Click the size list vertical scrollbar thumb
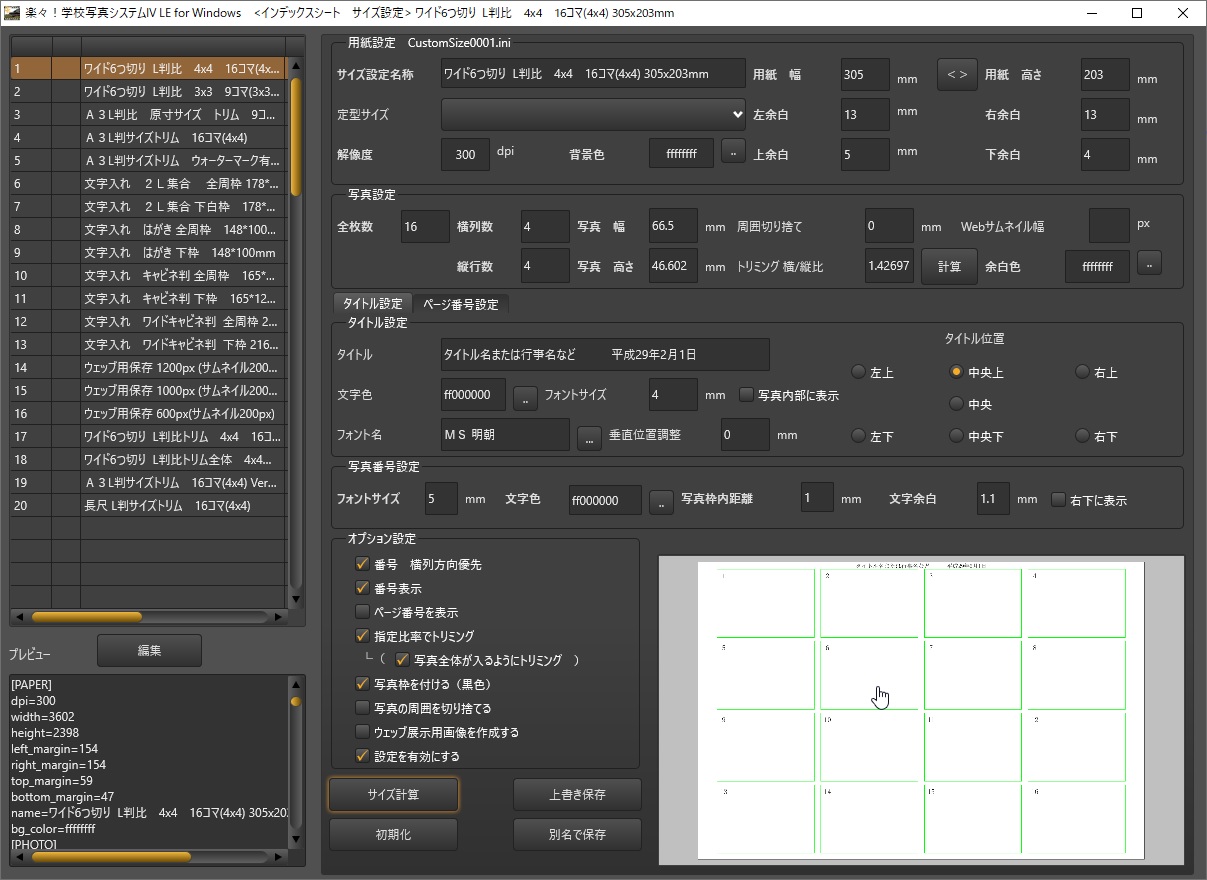Viewport: 1207px width, 880px height. click(x=295, y=137)
